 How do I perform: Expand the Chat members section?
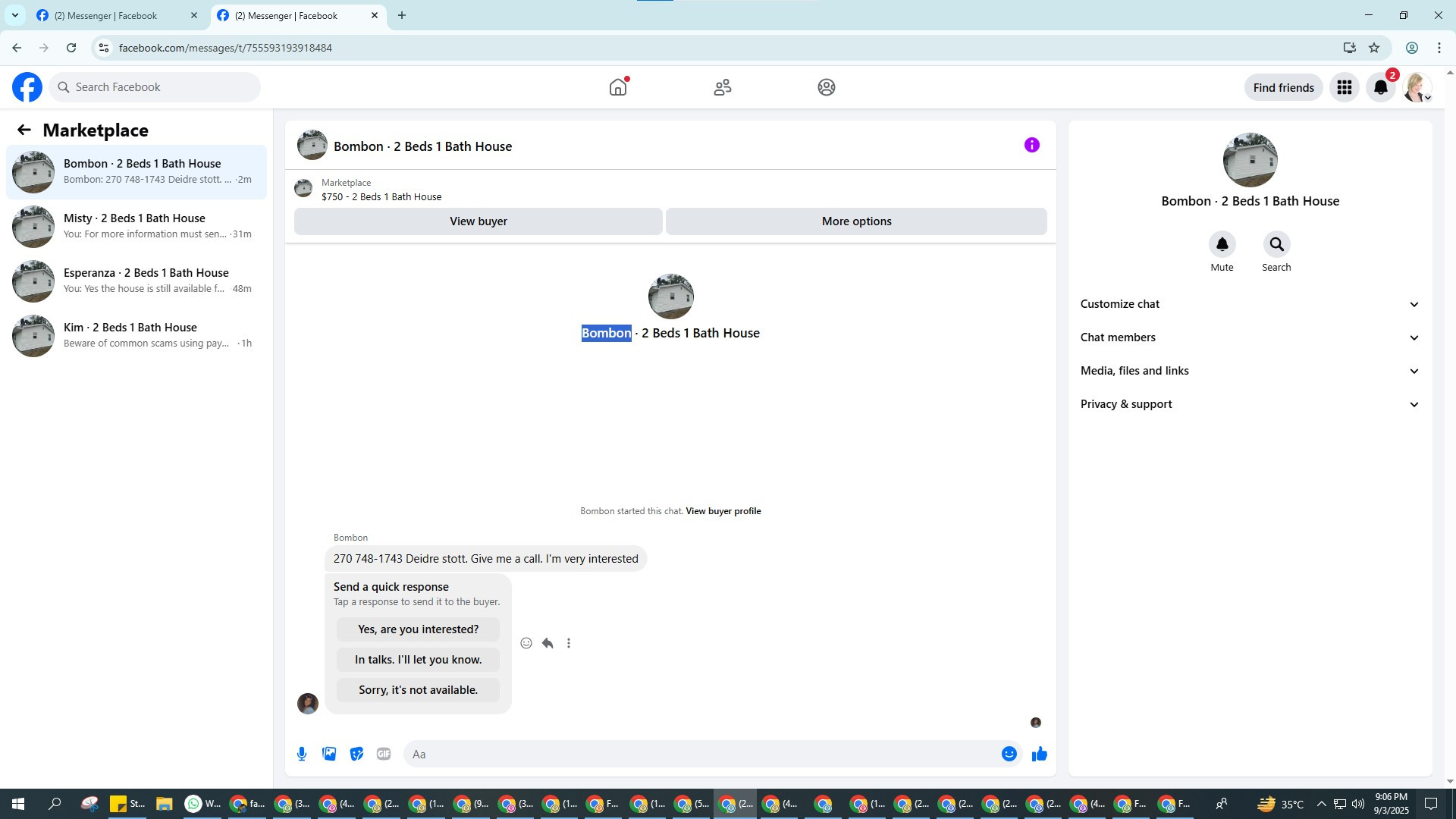coord(1250,337)
